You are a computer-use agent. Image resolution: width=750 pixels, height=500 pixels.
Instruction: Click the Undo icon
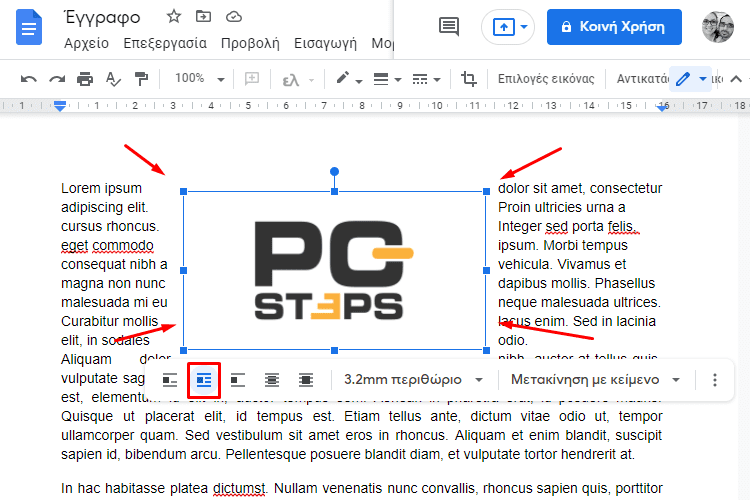point(29,79)
